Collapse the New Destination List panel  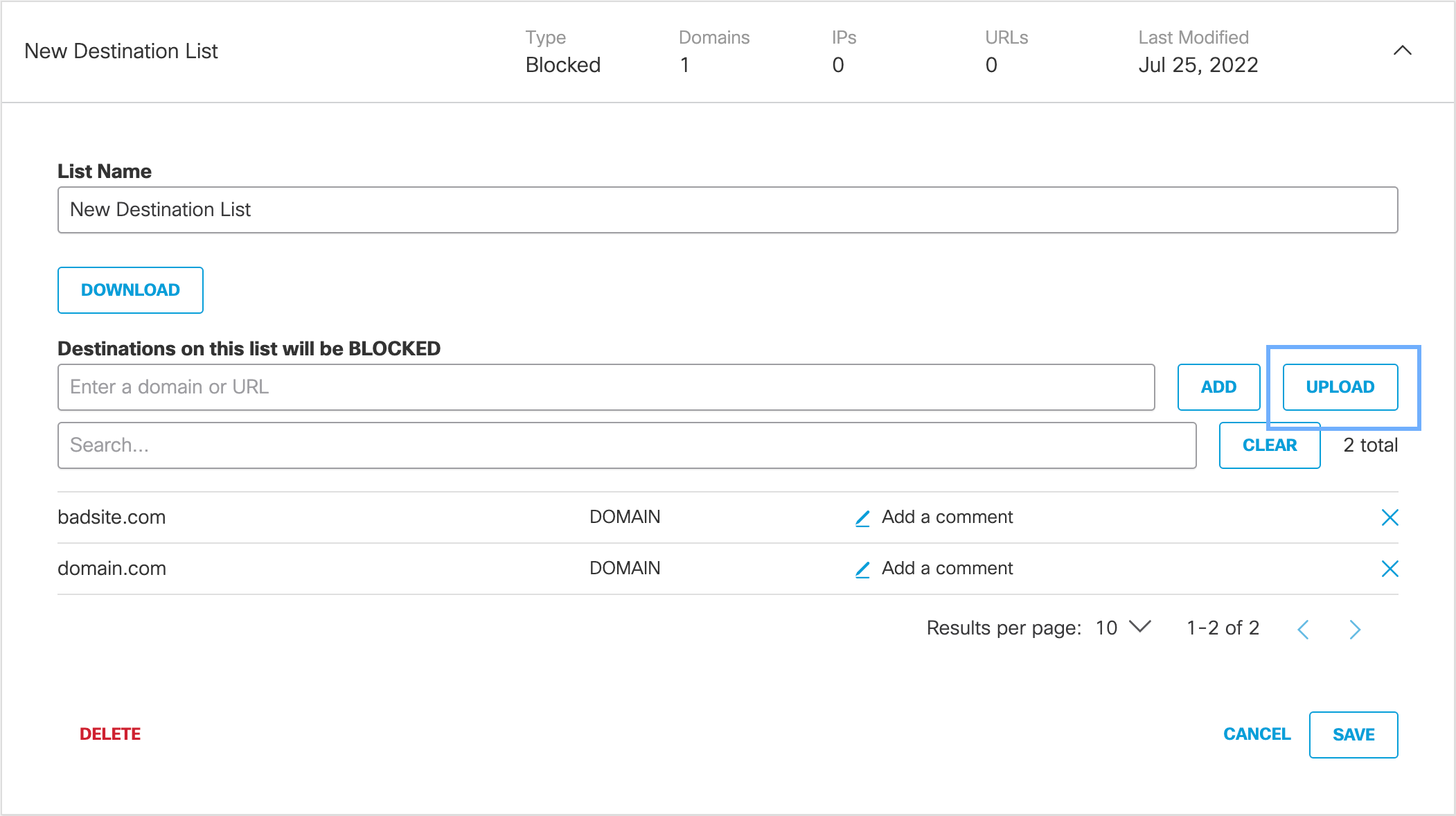1402,51
